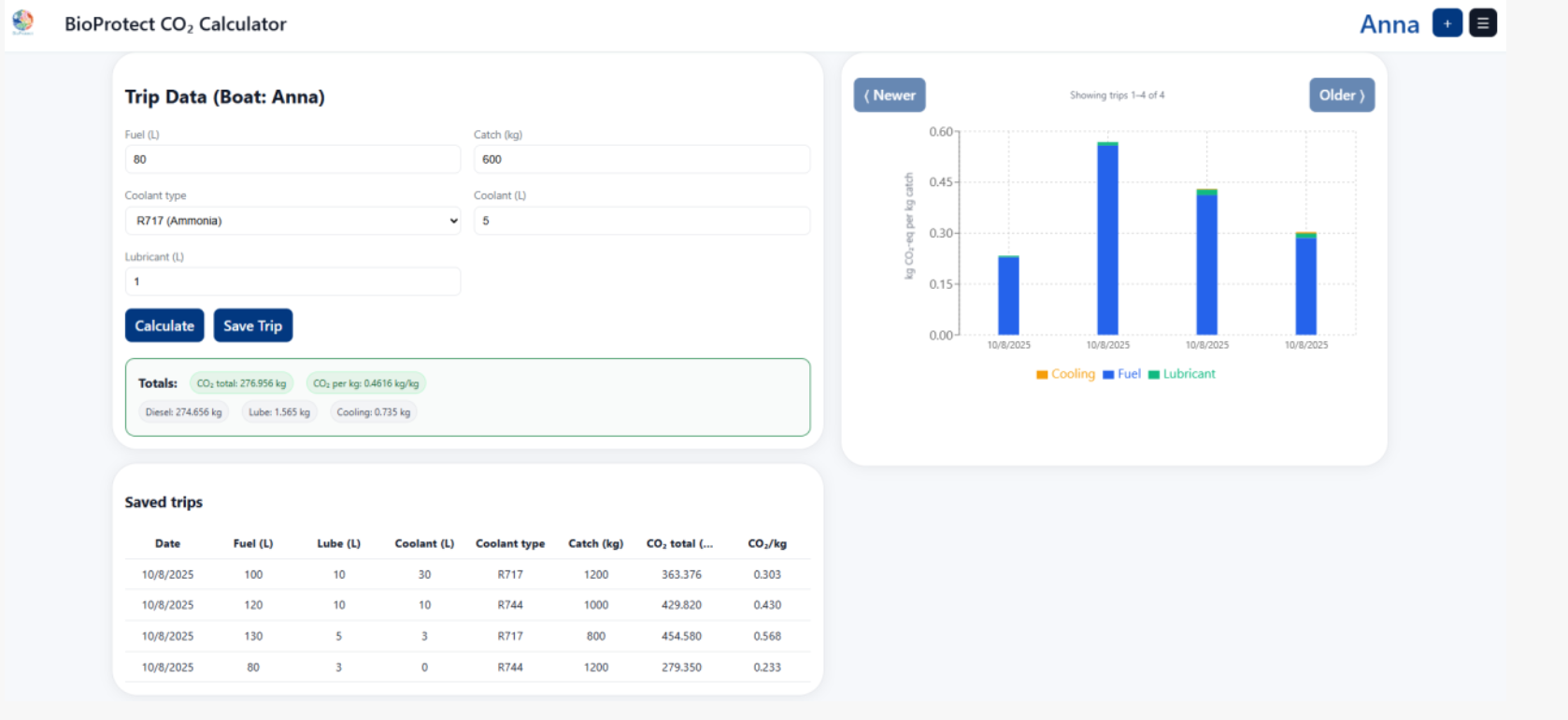
Task: Click the Lubricant (L) input field
Action: click(x=292, y=281)
